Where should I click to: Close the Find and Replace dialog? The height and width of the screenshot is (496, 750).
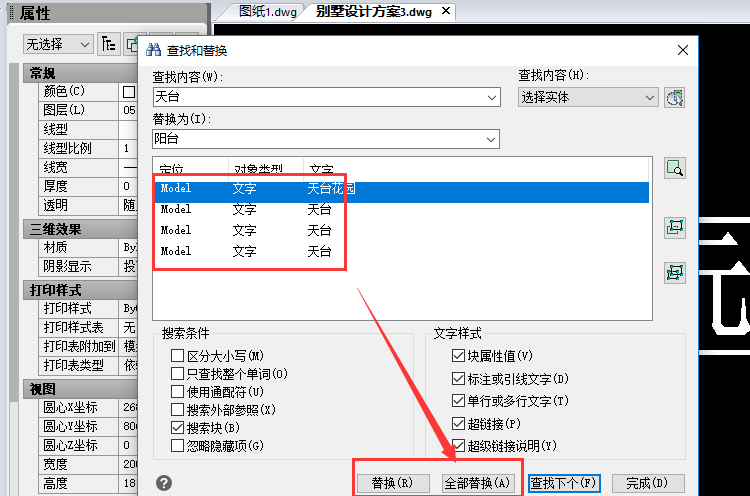[x=683, y=50]
